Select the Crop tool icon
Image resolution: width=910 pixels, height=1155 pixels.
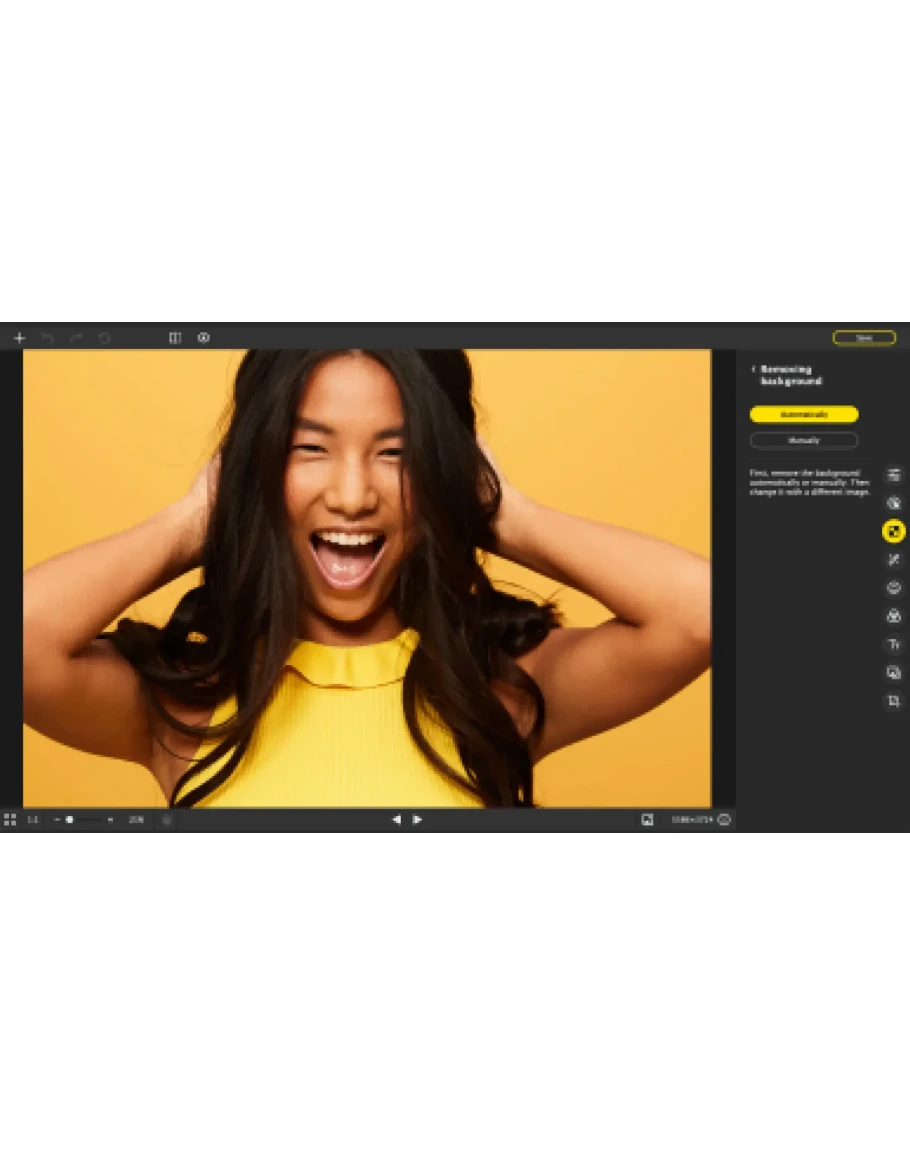[x=894, y=702]
